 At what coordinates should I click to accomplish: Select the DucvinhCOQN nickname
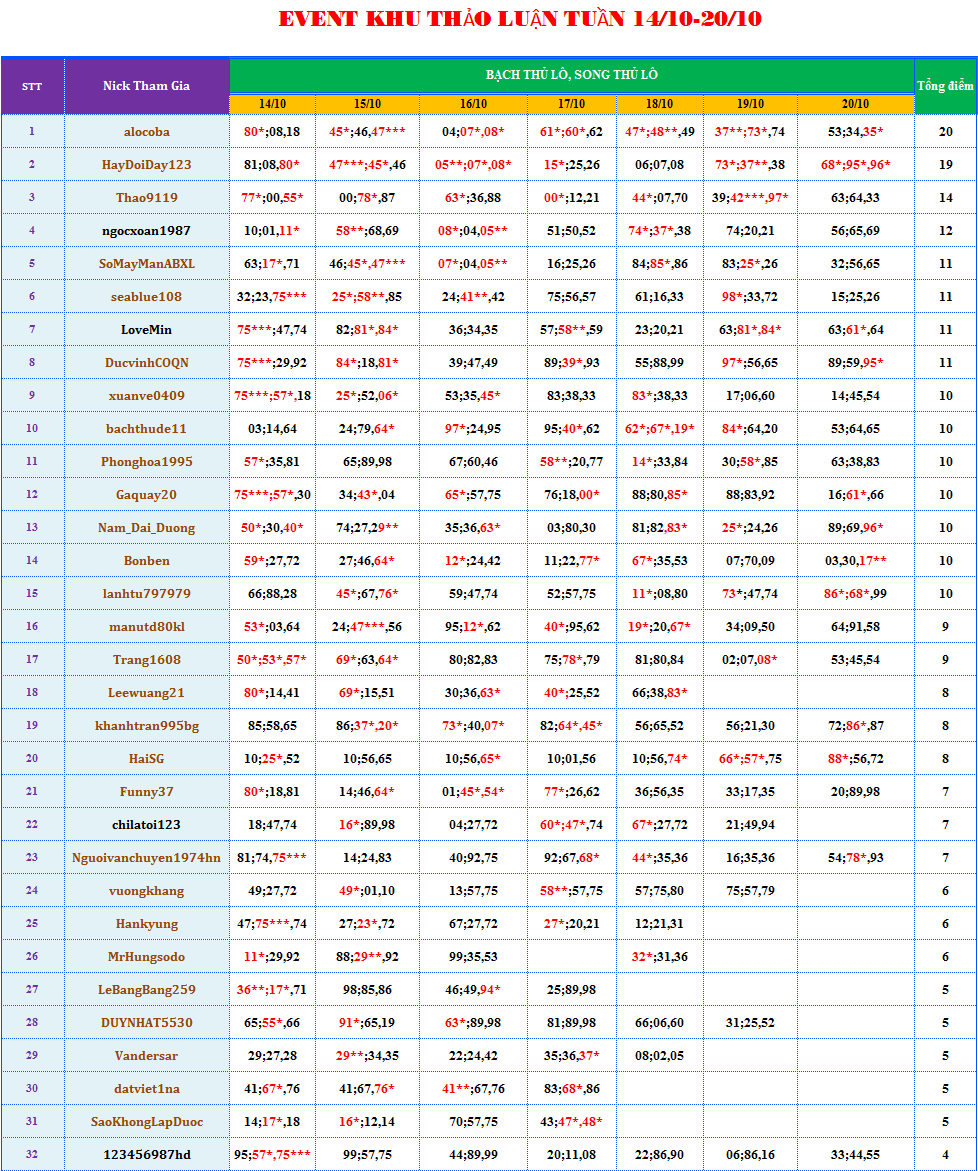146,362
